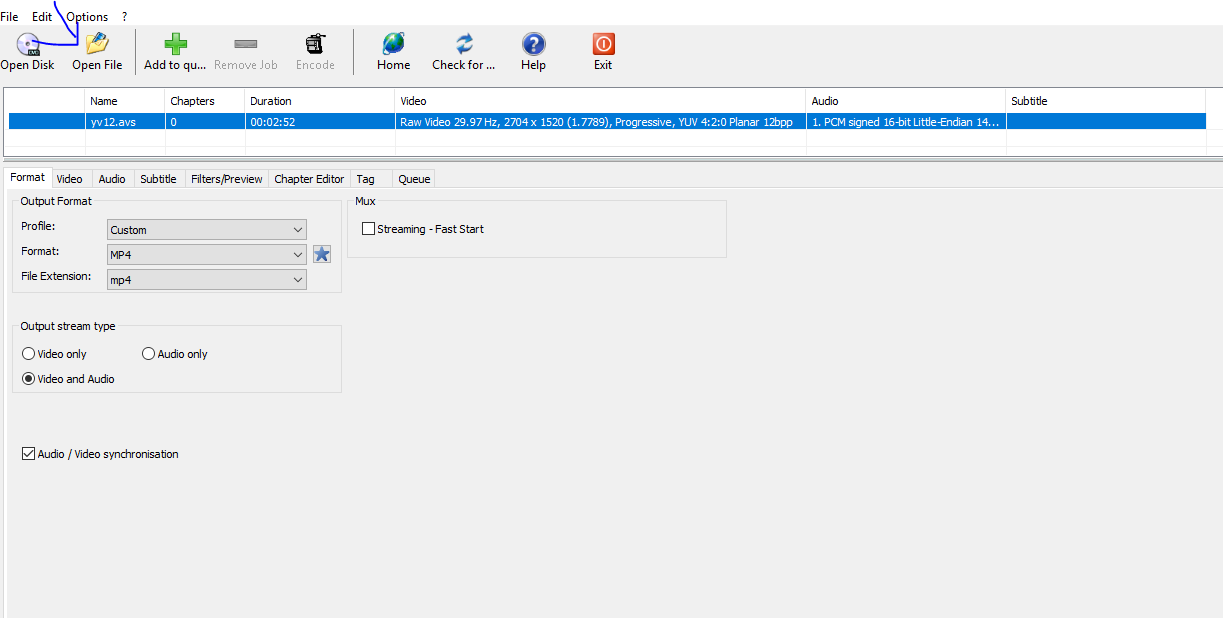Select the Audio only radio button
Screen dimensions: 1223x618
coord(148,354)
